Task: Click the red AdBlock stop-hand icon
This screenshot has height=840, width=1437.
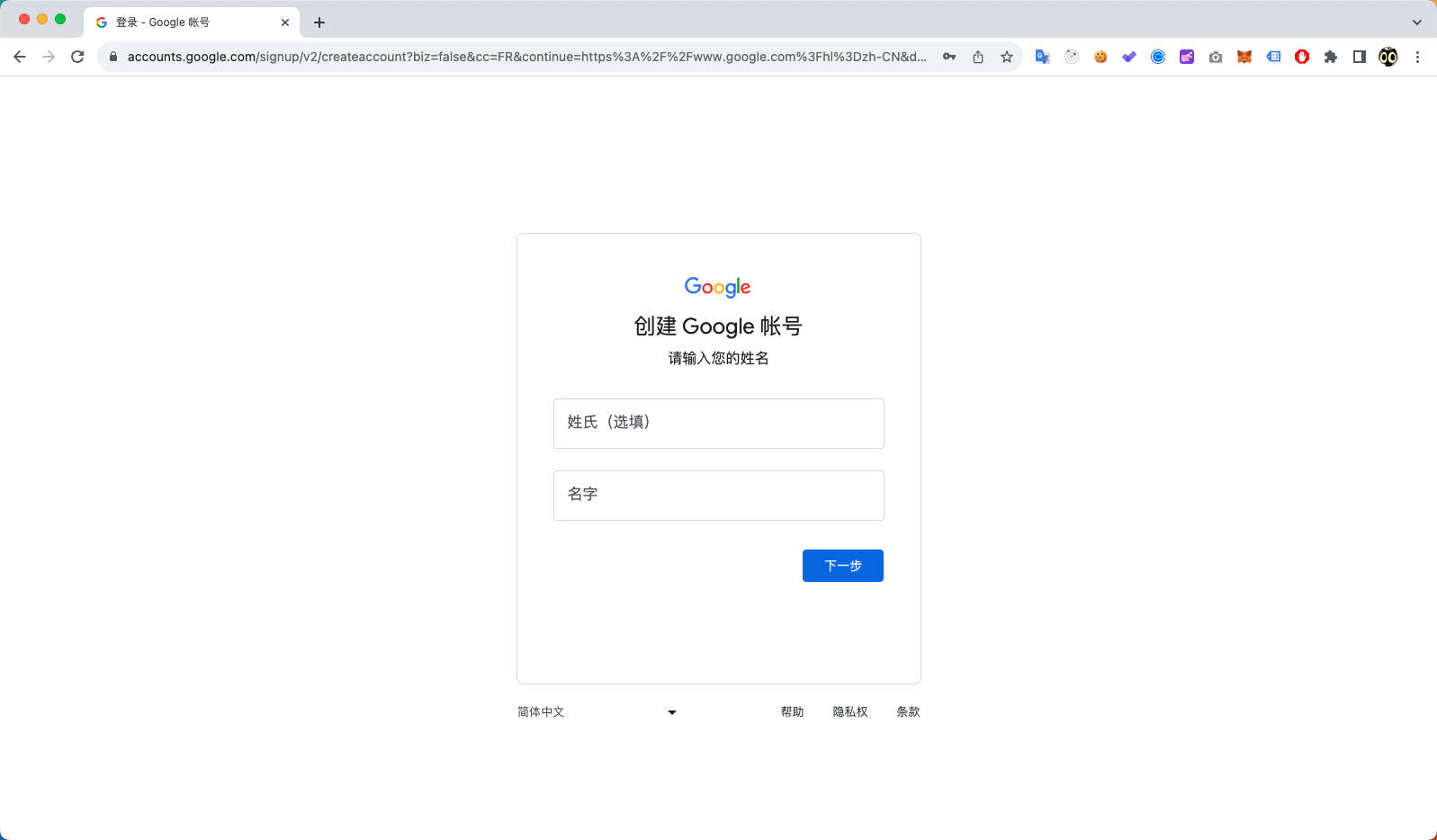Action: point(1302,57)
